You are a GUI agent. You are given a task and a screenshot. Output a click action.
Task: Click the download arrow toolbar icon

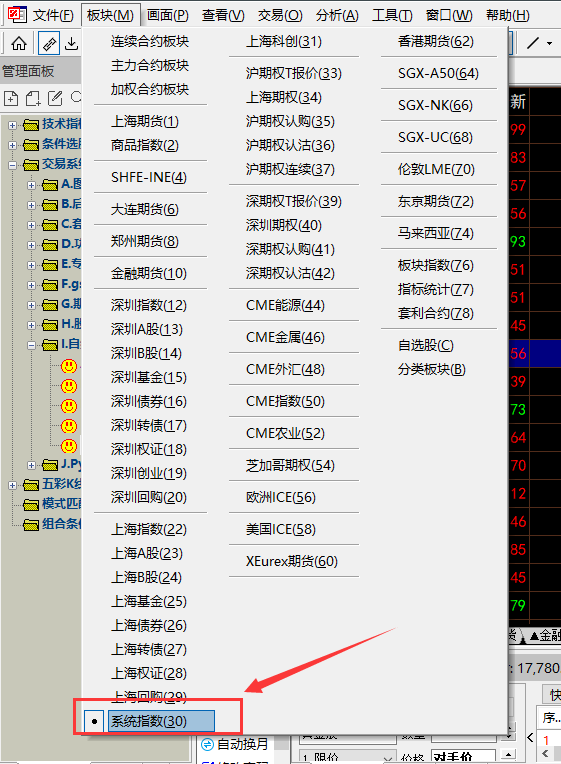(72, 44)
